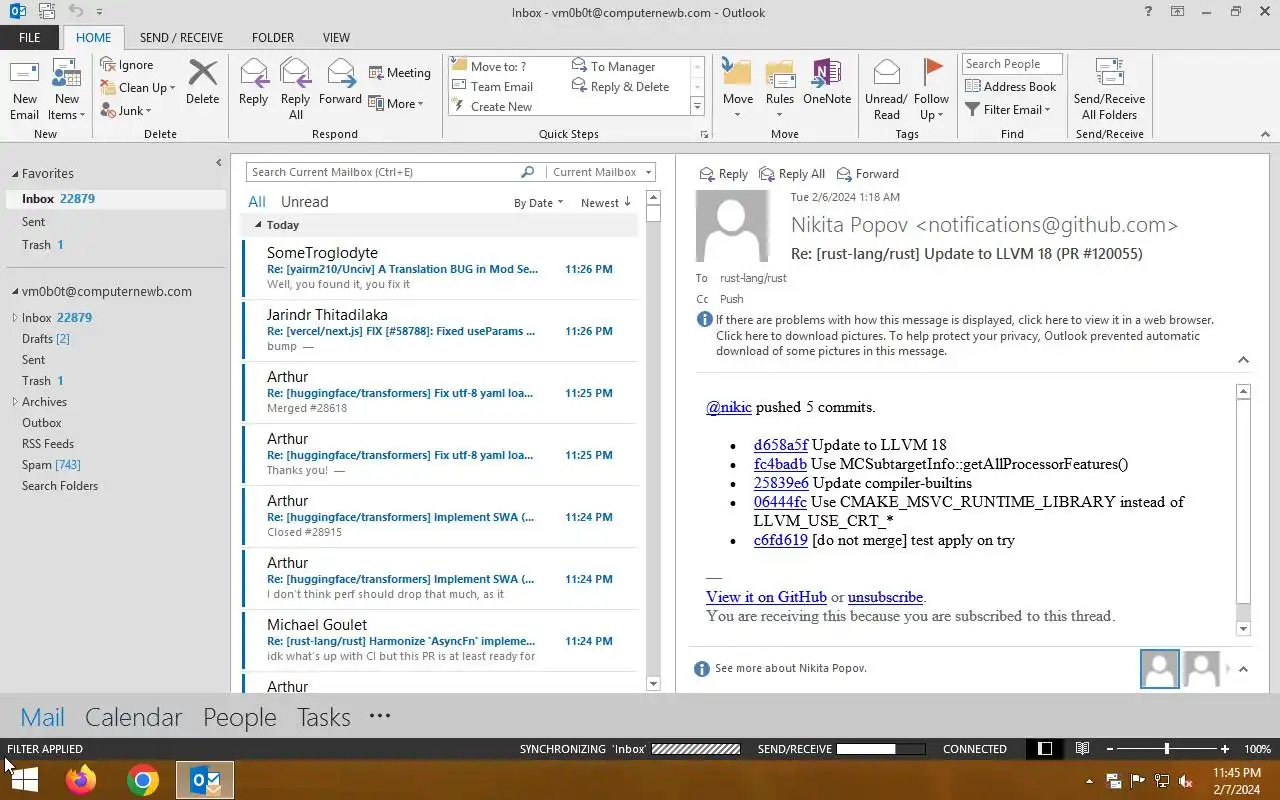This screenshot has width=1280, height=800.
Task: Click the Ignore conversation button
Action: click(127, 65)
